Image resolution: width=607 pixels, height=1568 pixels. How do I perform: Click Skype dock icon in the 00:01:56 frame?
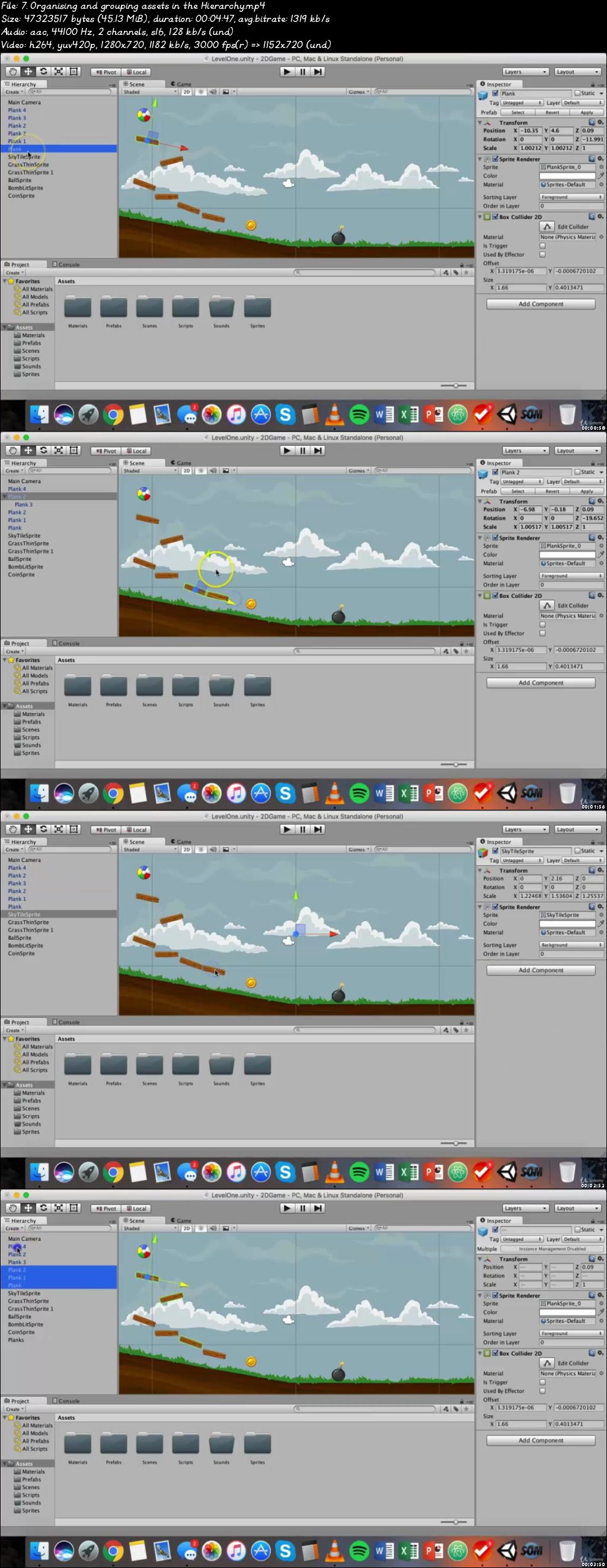tap(285, 793)
